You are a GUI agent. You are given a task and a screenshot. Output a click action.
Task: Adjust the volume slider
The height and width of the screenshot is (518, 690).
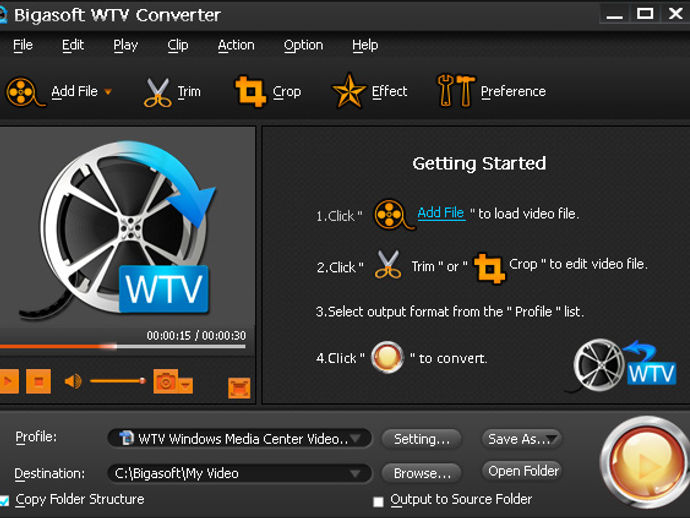(x=117, y=381)
